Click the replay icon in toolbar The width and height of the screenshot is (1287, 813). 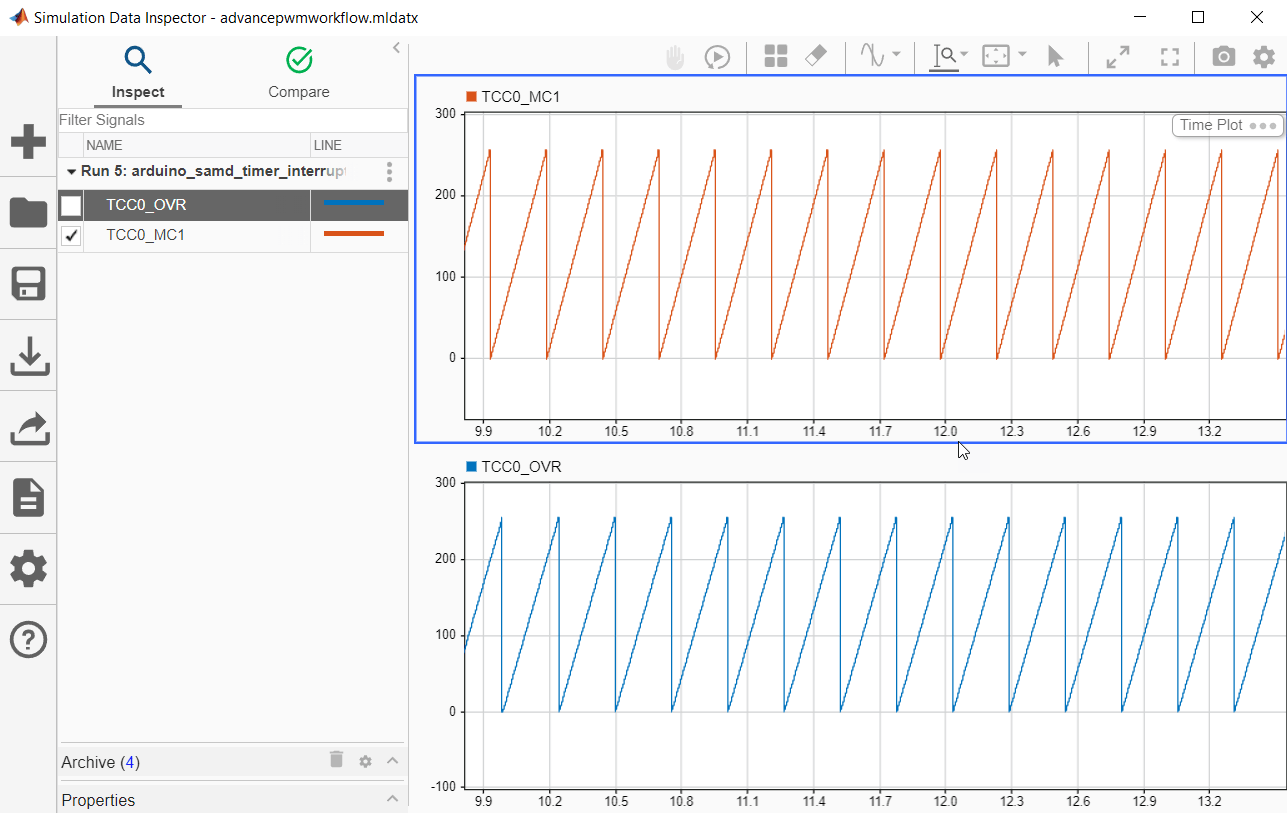tap(716, 57)
